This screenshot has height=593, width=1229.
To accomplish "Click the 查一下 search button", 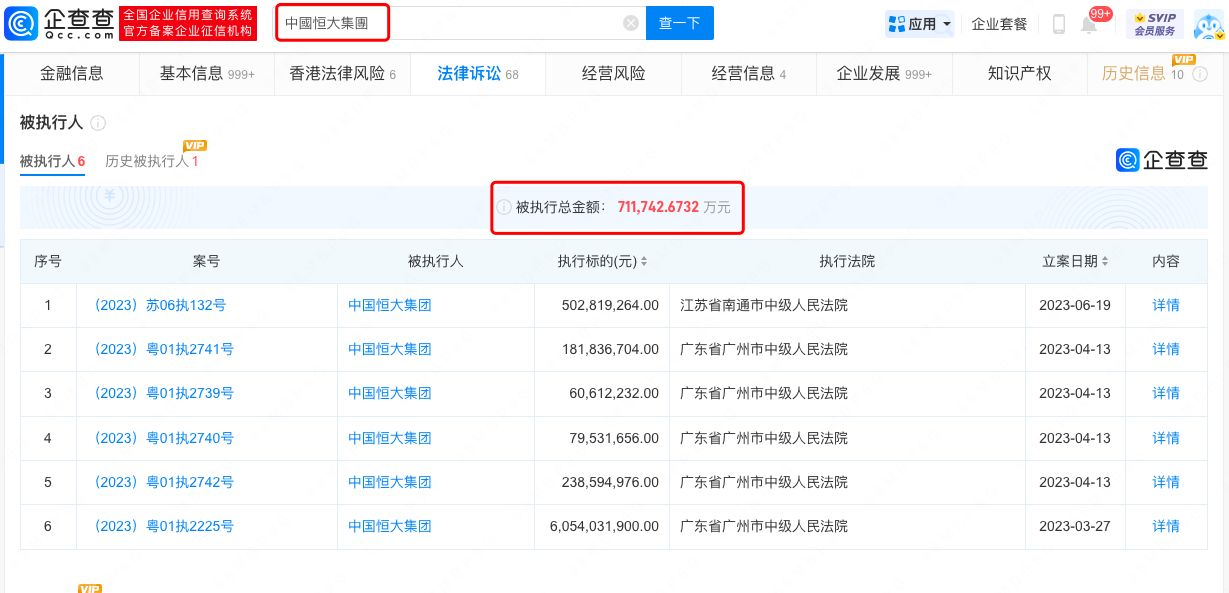I will 680,23.
